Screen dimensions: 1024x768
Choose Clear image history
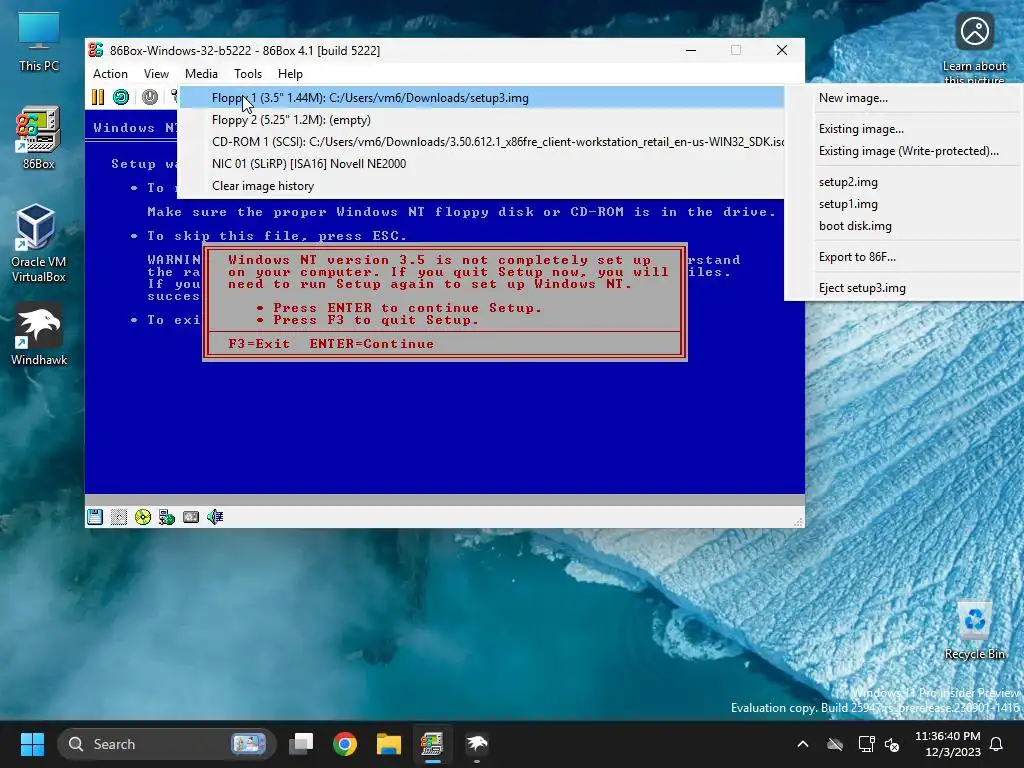click(481, 186)
